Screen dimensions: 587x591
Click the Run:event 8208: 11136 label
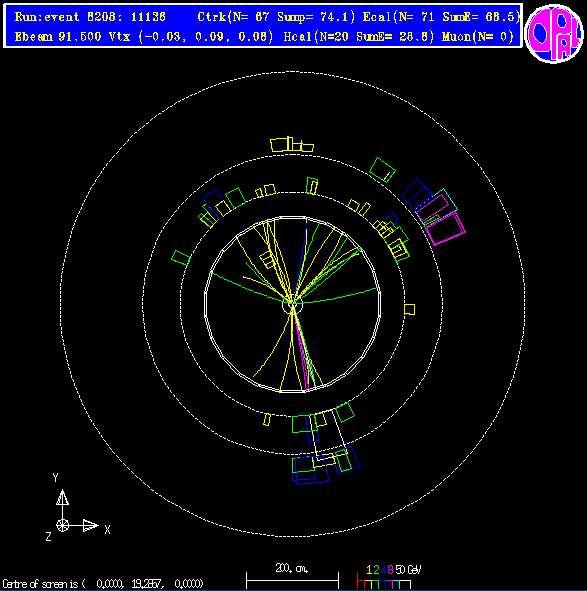click(90, 17)
